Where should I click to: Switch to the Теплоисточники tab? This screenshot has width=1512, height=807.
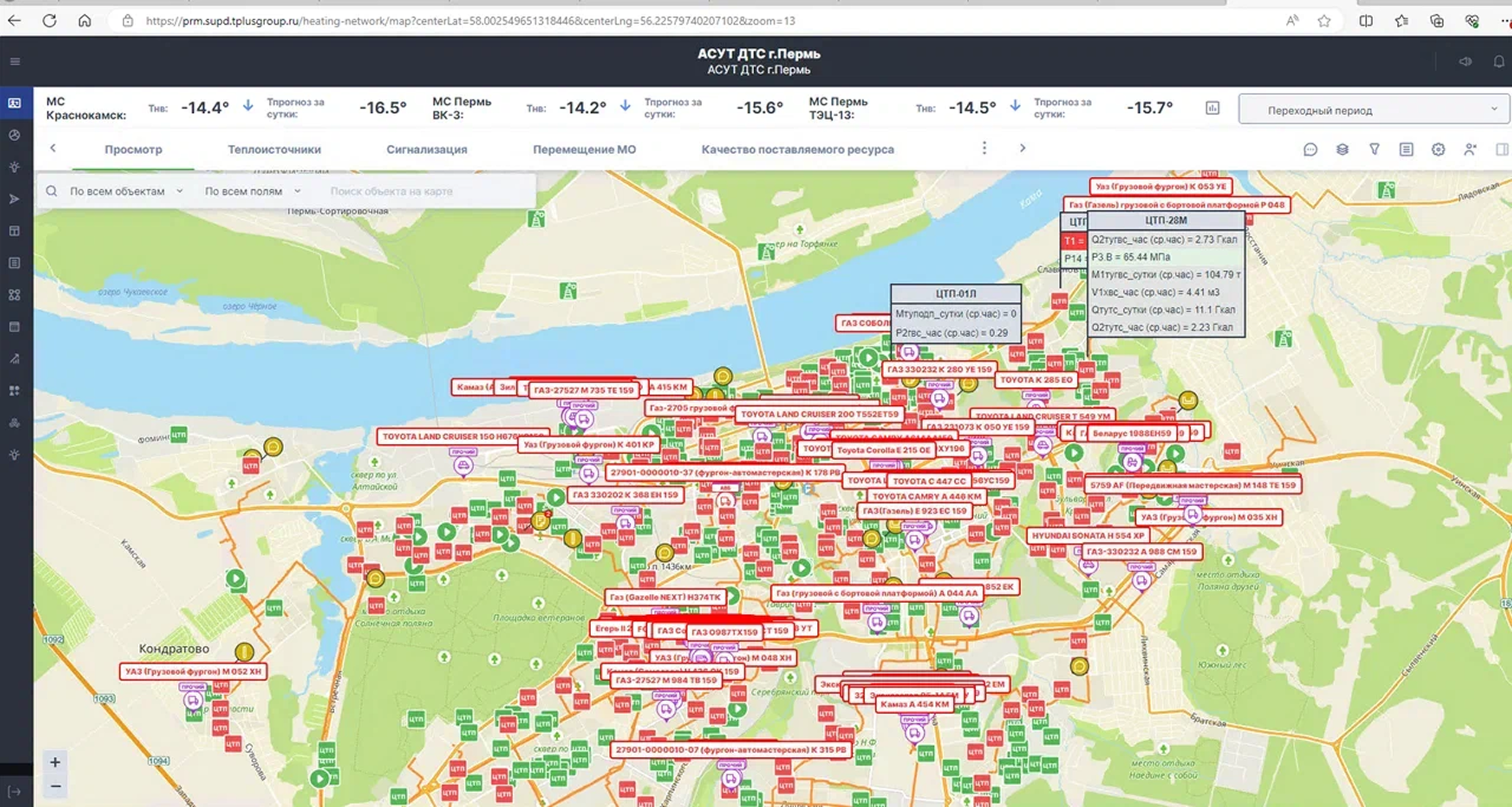[x=275, y=150]
